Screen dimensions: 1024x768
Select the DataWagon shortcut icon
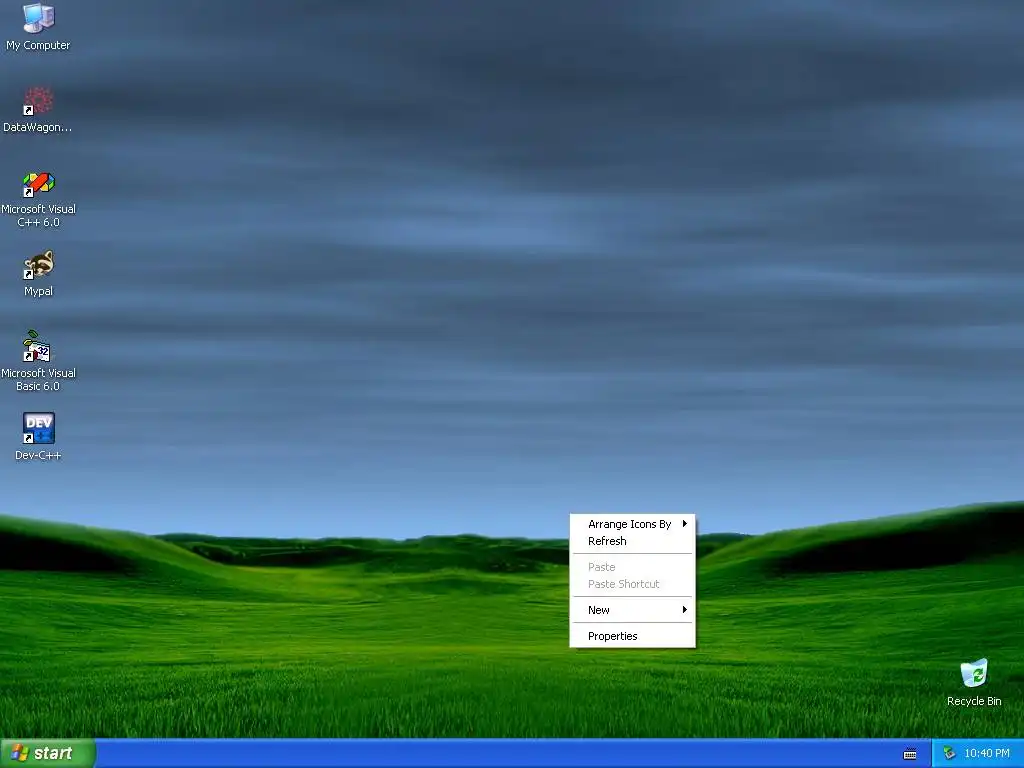pyautogui.click(x=39, y=101)
